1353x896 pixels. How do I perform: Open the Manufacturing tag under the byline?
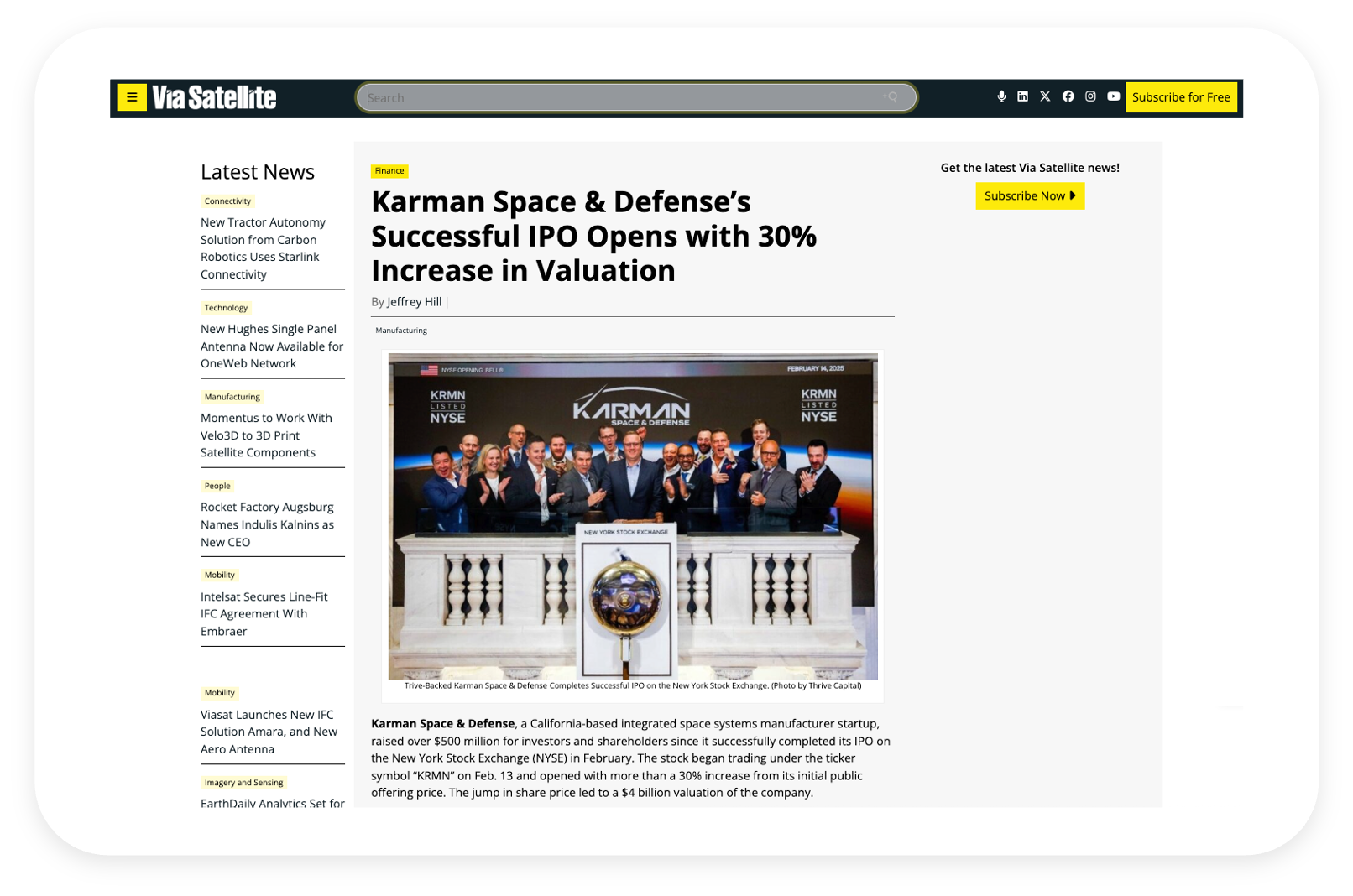pos(401,331)
